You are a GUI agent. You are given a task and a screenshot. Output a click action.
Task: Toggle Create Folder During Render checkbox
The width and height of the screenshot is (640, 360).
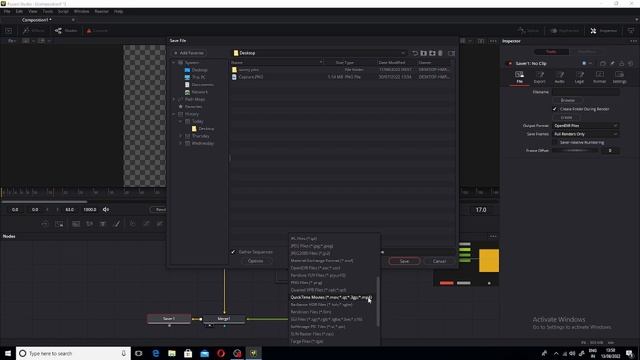coord(555,109)
